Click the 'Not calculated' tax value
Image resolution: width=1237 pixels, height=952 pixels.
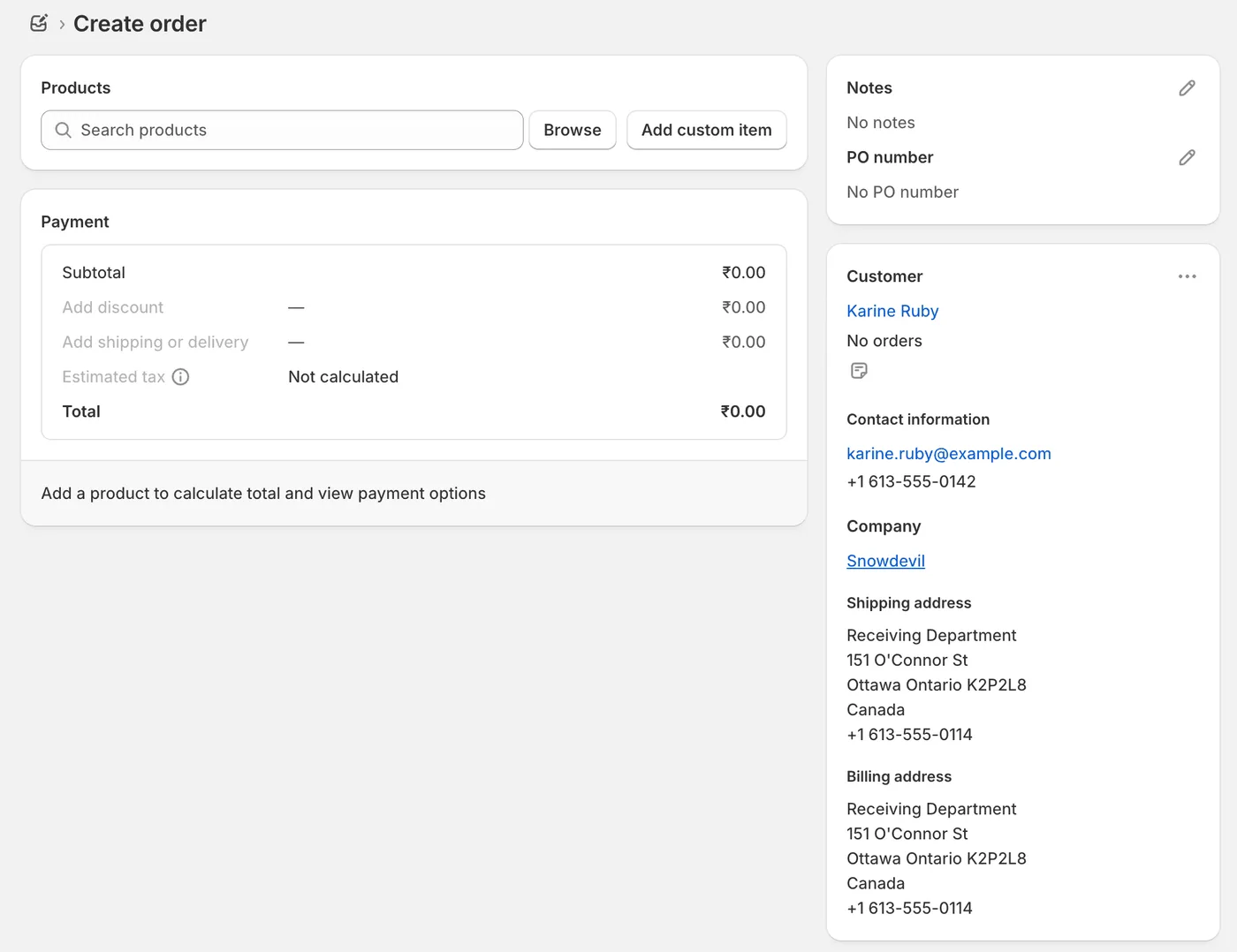click(343, 377)
